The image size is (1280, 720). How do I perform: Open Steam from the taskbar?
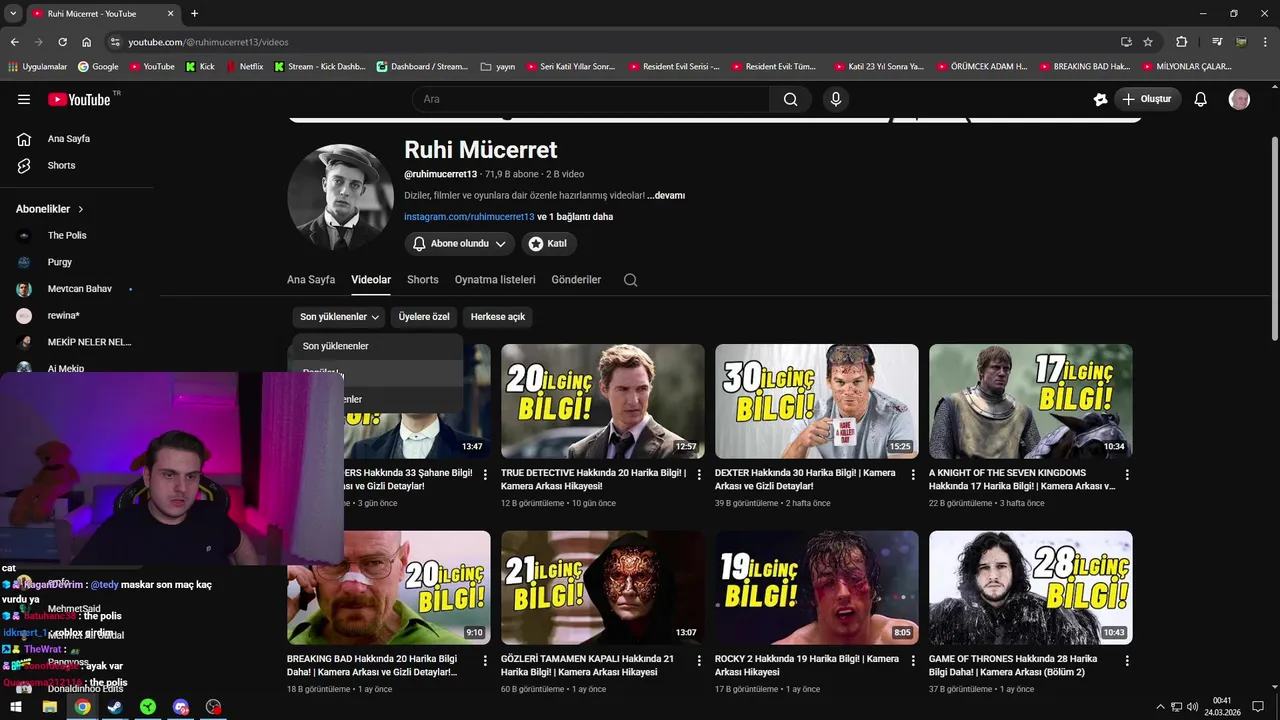(x=115, y=707)
